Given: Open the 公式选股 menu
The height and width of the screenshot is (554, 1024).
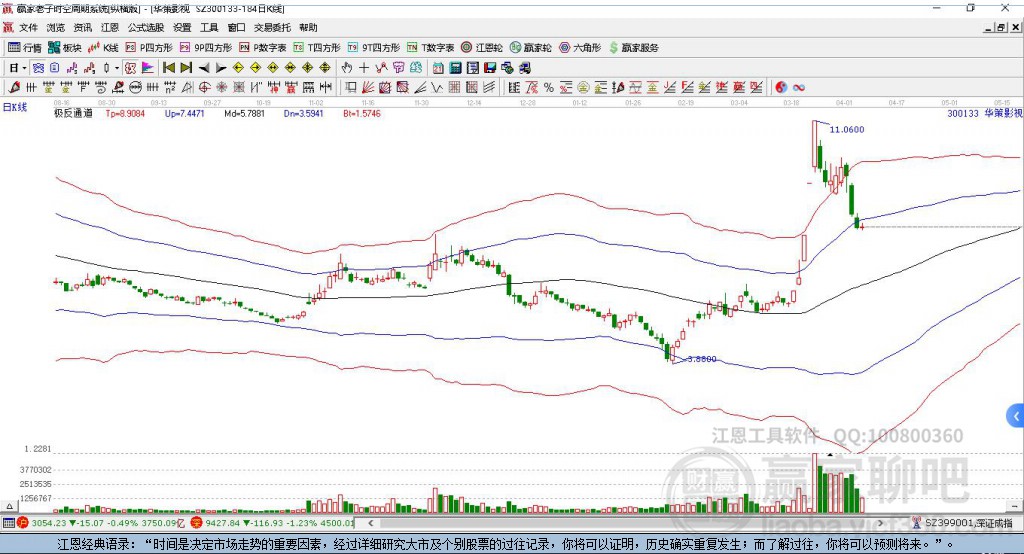Looking at the screenshot, I should (146, 27).
